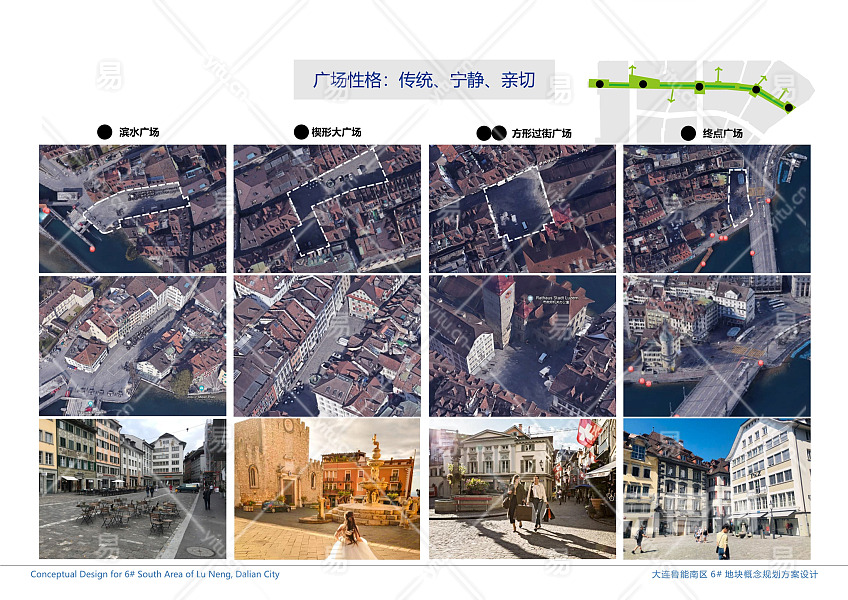Screen dimensions: 848x600
Task: Select the 终点广场 label
Action: coord(723,133)
